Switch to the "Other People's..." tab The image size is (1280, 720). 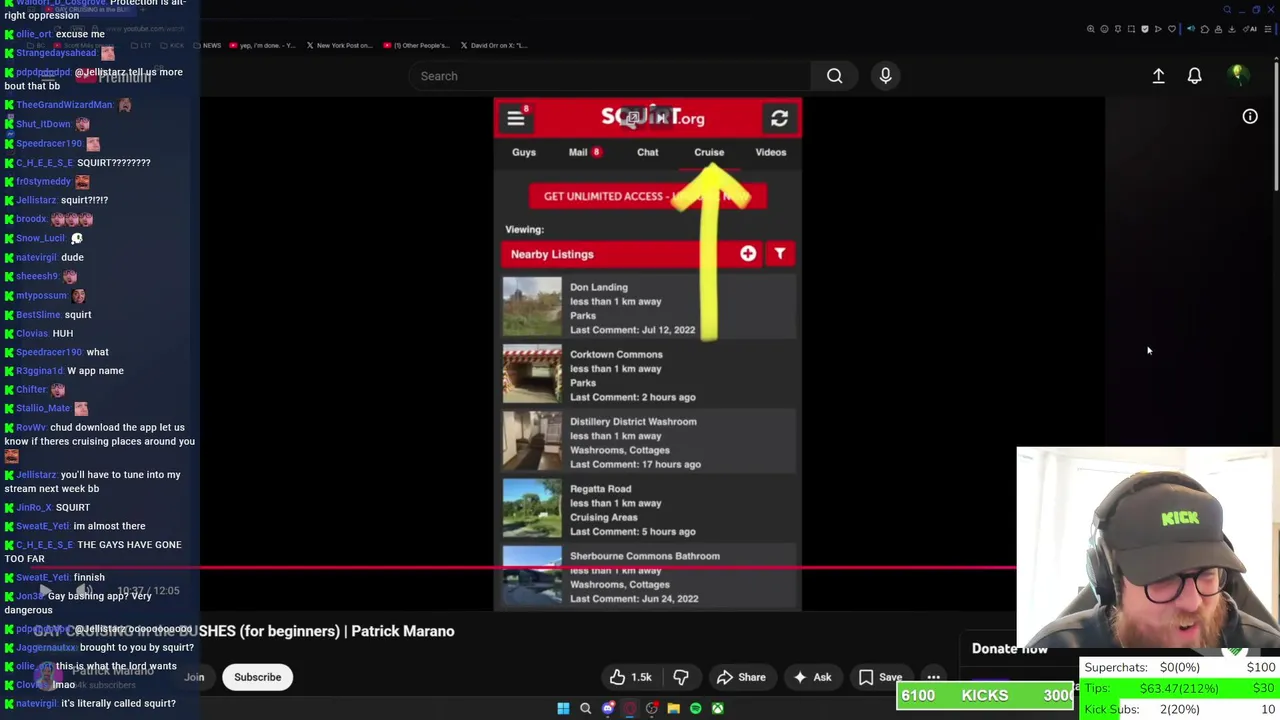[416, 45]
